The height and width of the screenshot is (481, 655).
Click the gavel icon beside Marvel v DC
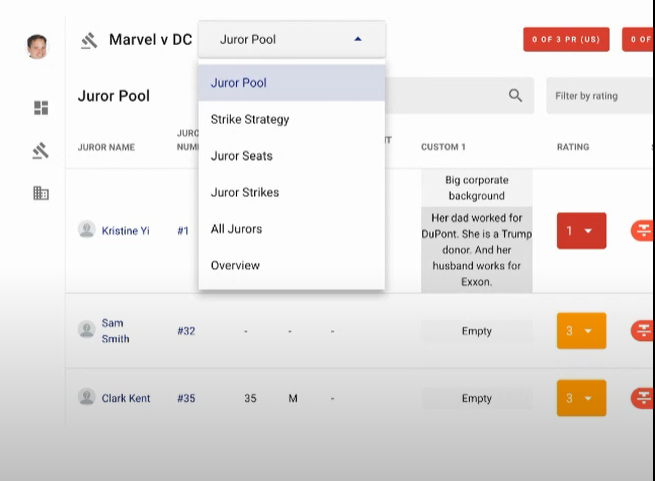click(89, 41)
